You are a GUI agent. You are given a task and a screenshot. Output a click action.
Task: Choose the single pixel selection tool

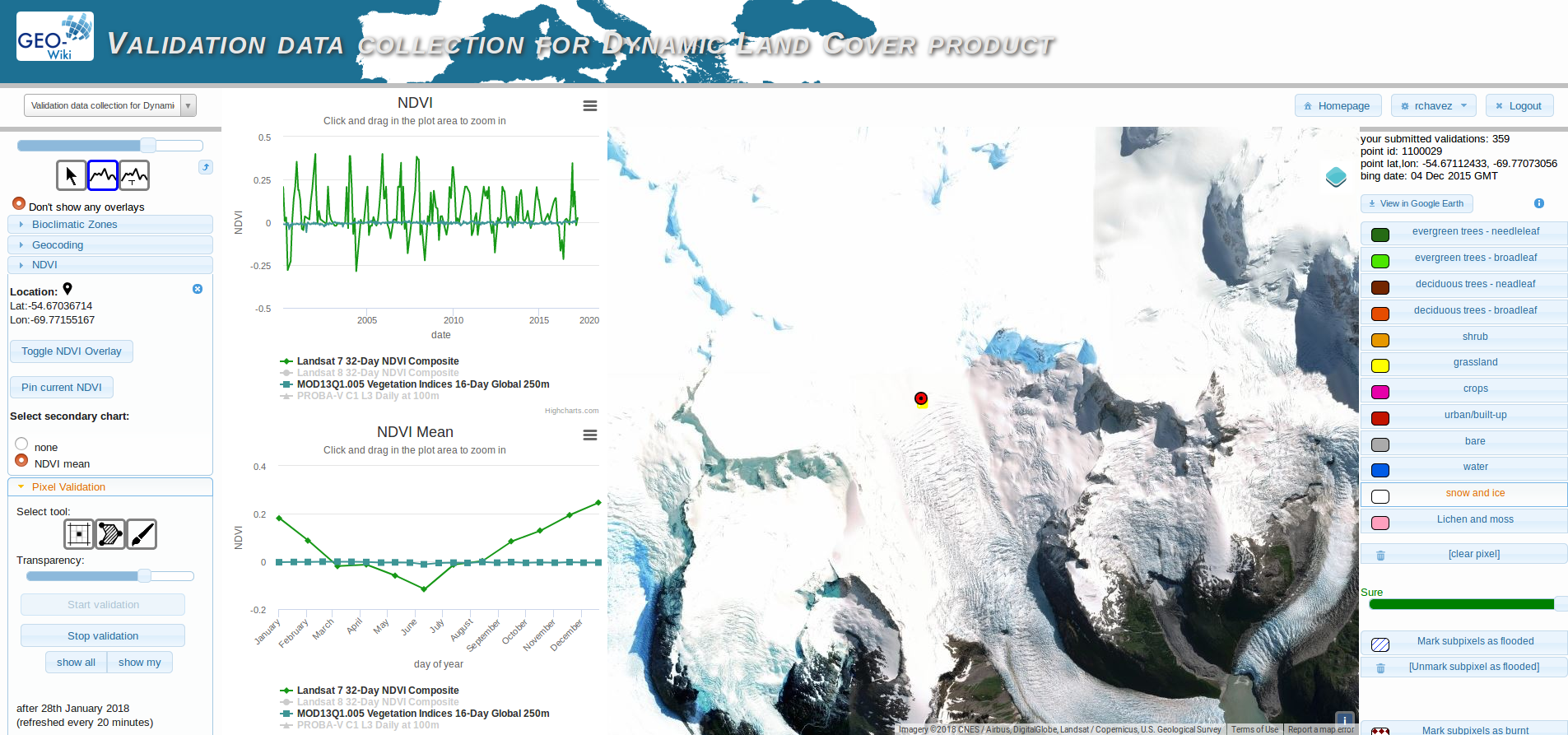point(79,534)
